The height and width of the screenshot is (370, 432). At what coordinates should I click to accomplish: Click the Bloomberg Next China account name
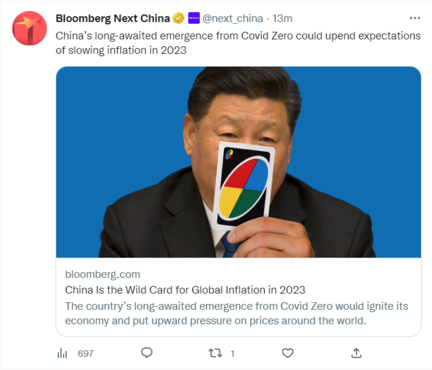coord(113,18)
